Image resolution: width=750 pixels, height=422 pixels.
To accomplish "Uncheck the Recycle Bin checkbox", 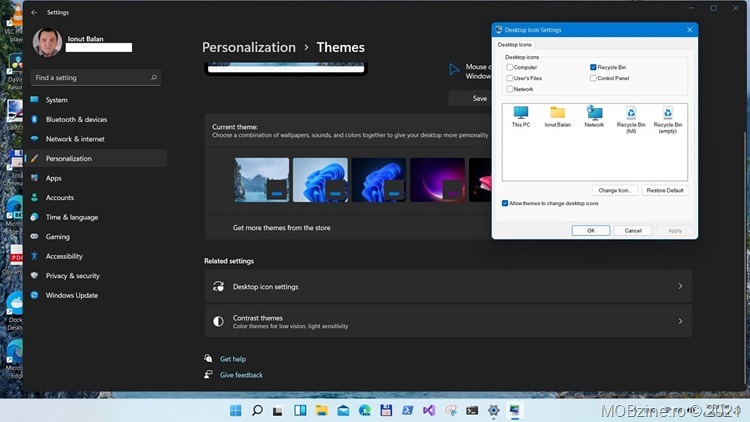I will tap(593, 67).
